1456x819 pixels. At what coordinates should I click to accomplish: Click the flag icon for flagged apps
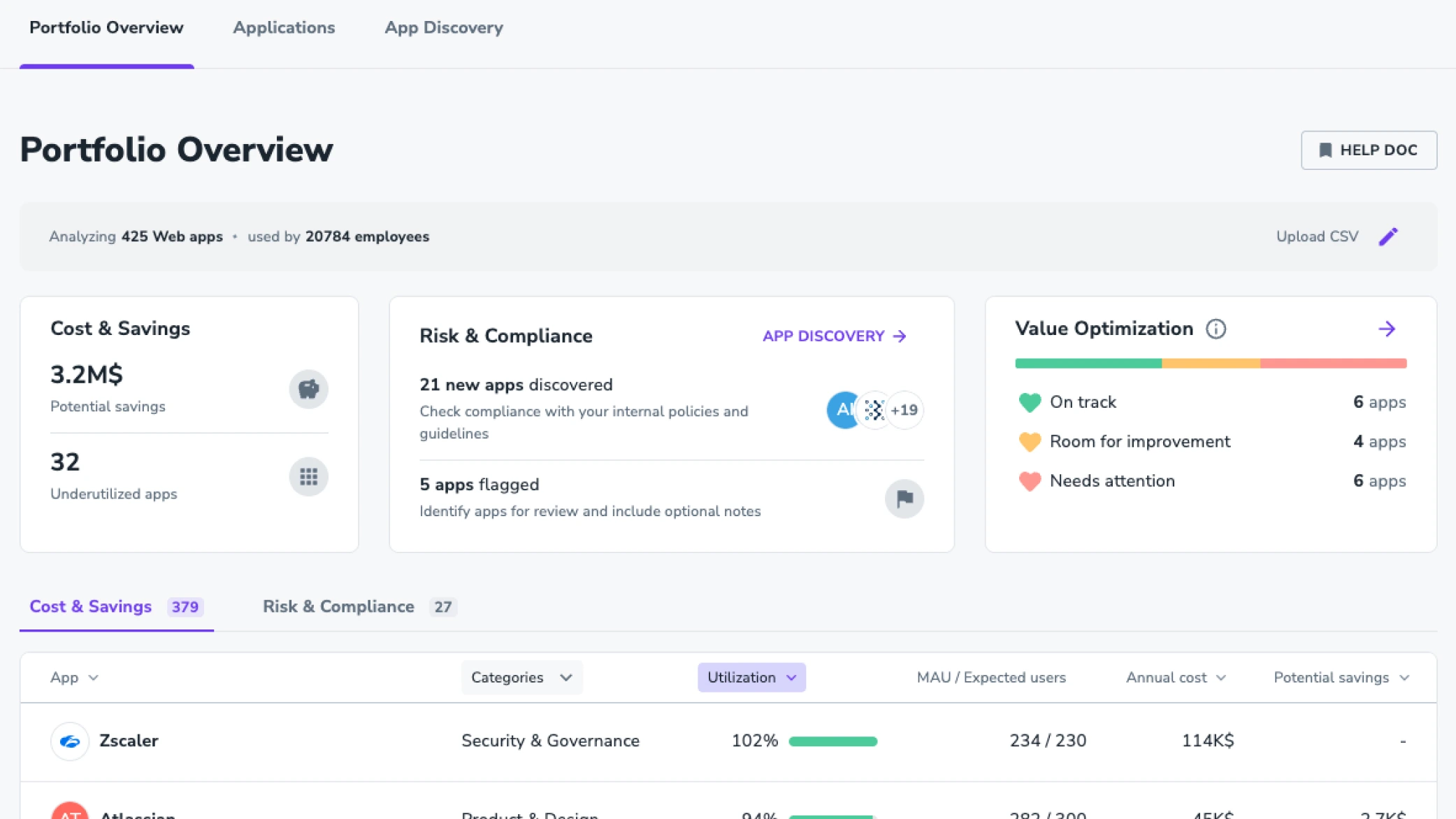pyautogui.click(x=904, y=499)
